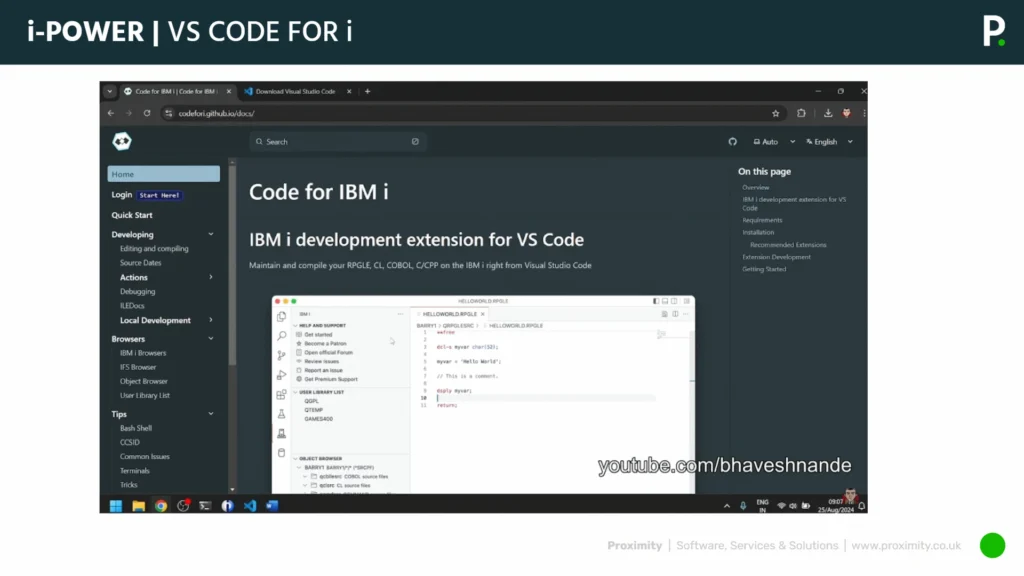Click the Explorer files icon in VS Code screenshot
This screenshot has height=576, width=1024.
pyautogui.click(x=281, y=316)
